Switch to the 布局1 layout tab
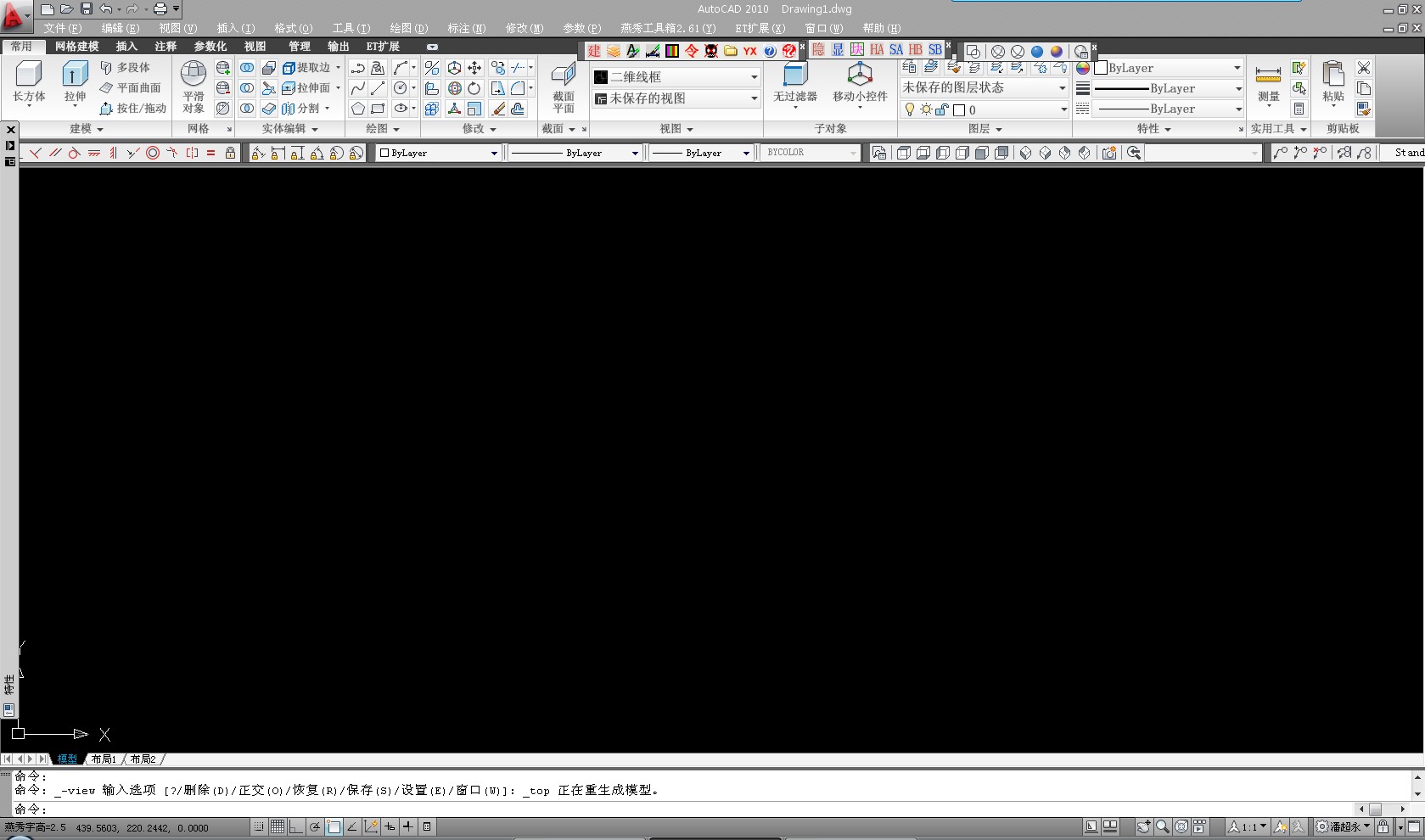The height and width of the screenshot is (840, 1425). click(x=104, y=759)
